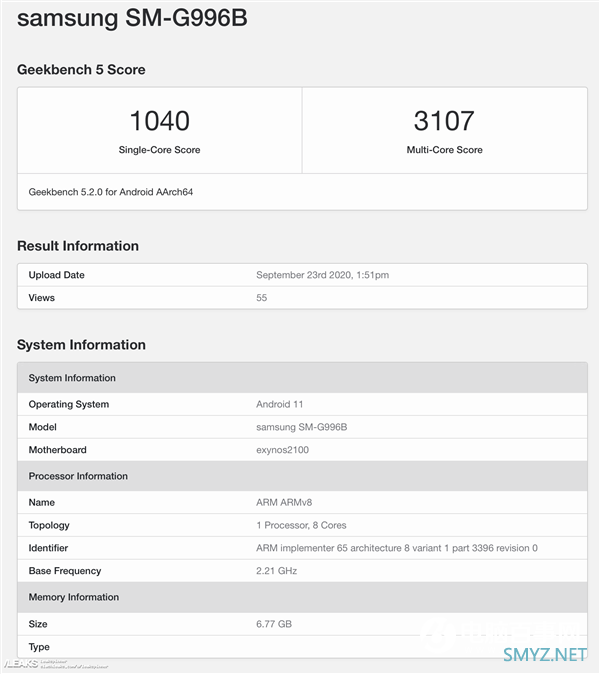This screenshot has width=600, height=674.
Task: Click the samsung SM-G996B page title
Action: point(132,18)
